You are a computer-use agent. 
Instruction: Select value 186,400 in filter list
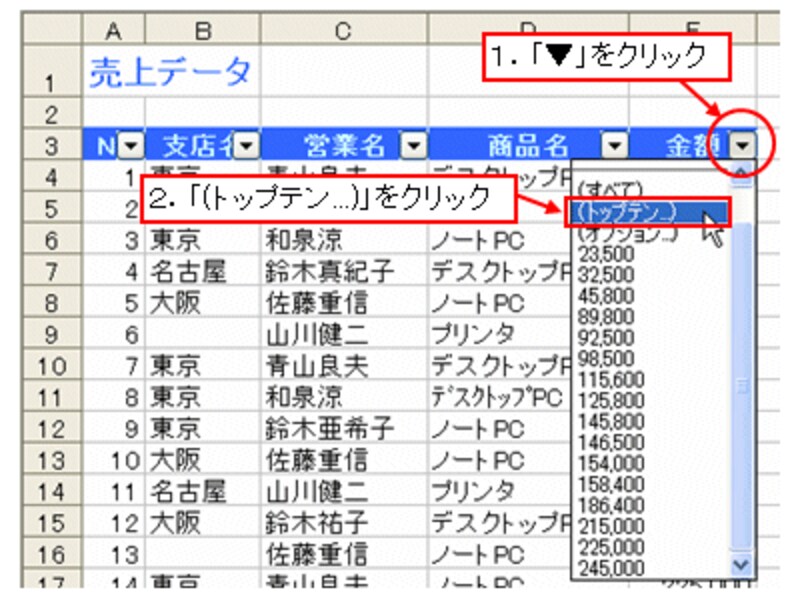[611, 505]
